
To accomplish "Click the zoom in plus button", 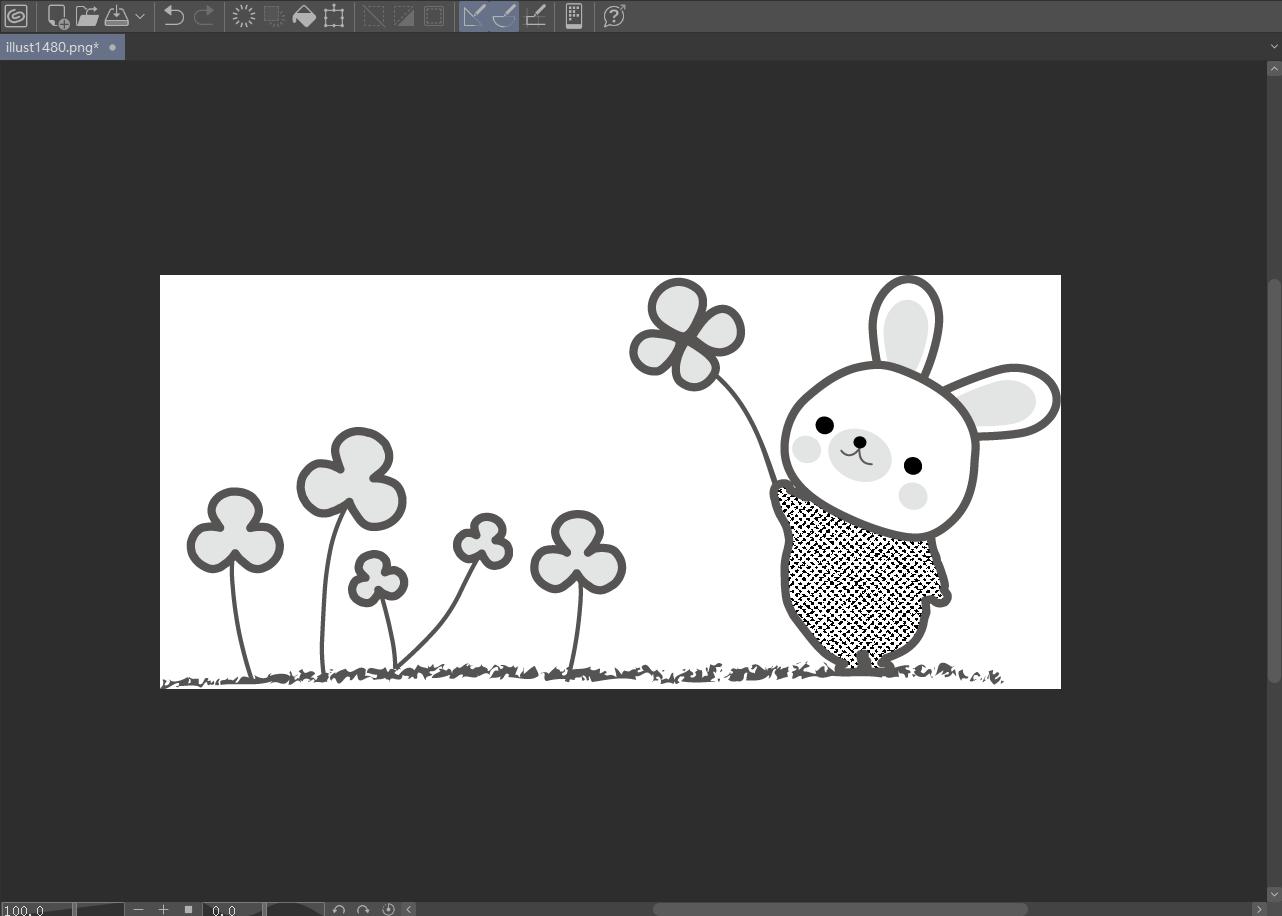I will point(163,909).
